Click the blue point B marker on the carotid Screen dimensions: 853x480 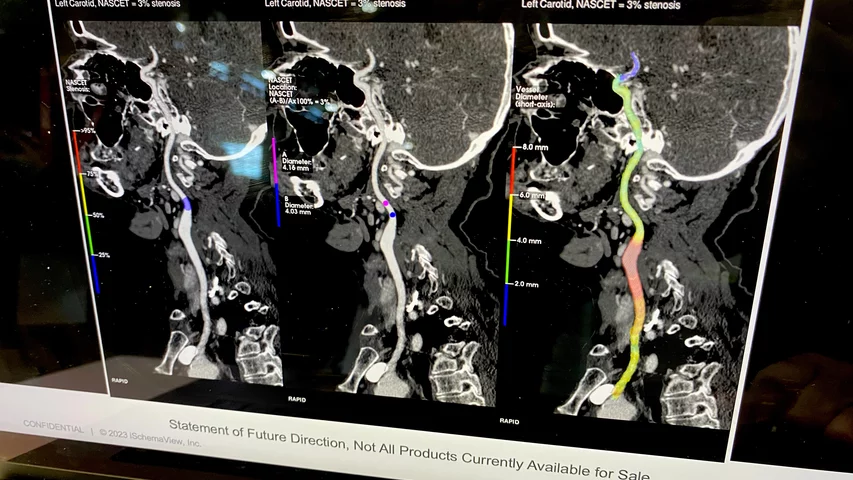[393, 216]
